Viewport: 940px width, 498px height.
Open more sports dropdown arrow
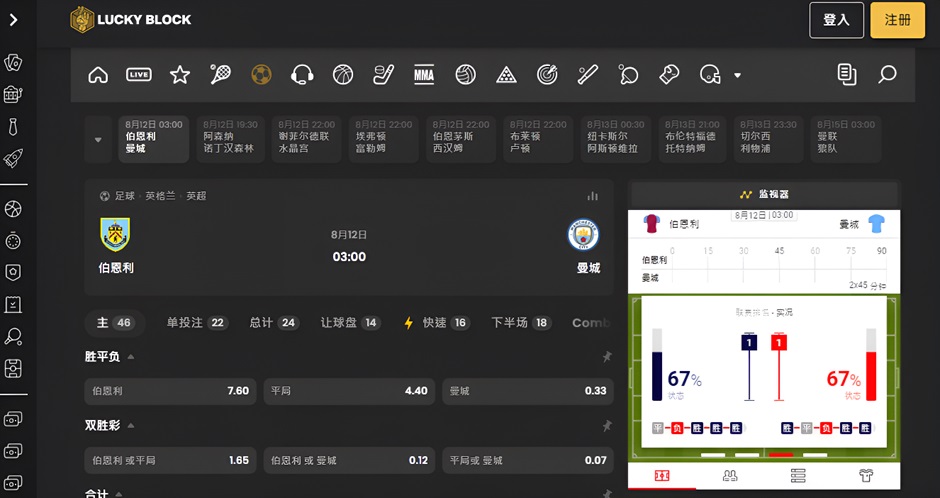[x=738, y=75]
